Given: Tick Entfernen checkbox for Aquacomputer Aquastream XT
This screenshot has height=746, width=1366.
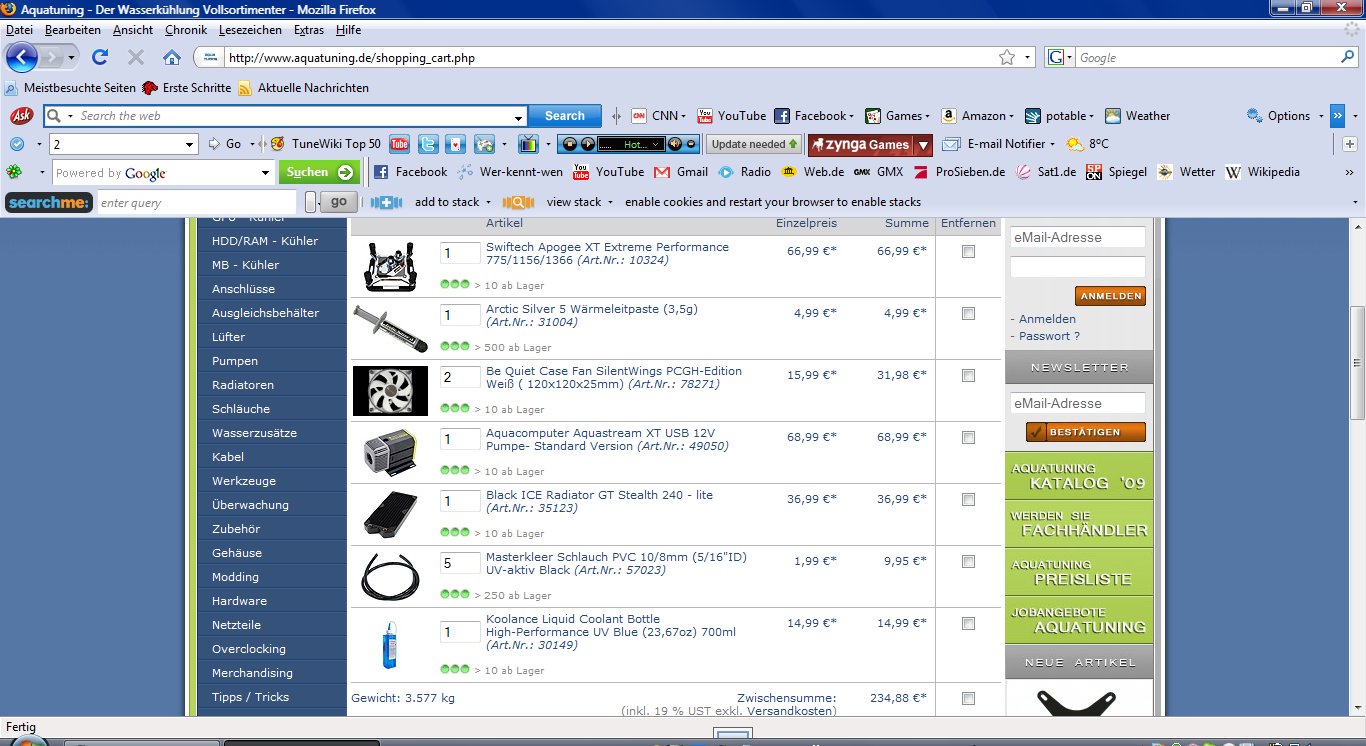Looking at the screenshot, I should (968, 438).
